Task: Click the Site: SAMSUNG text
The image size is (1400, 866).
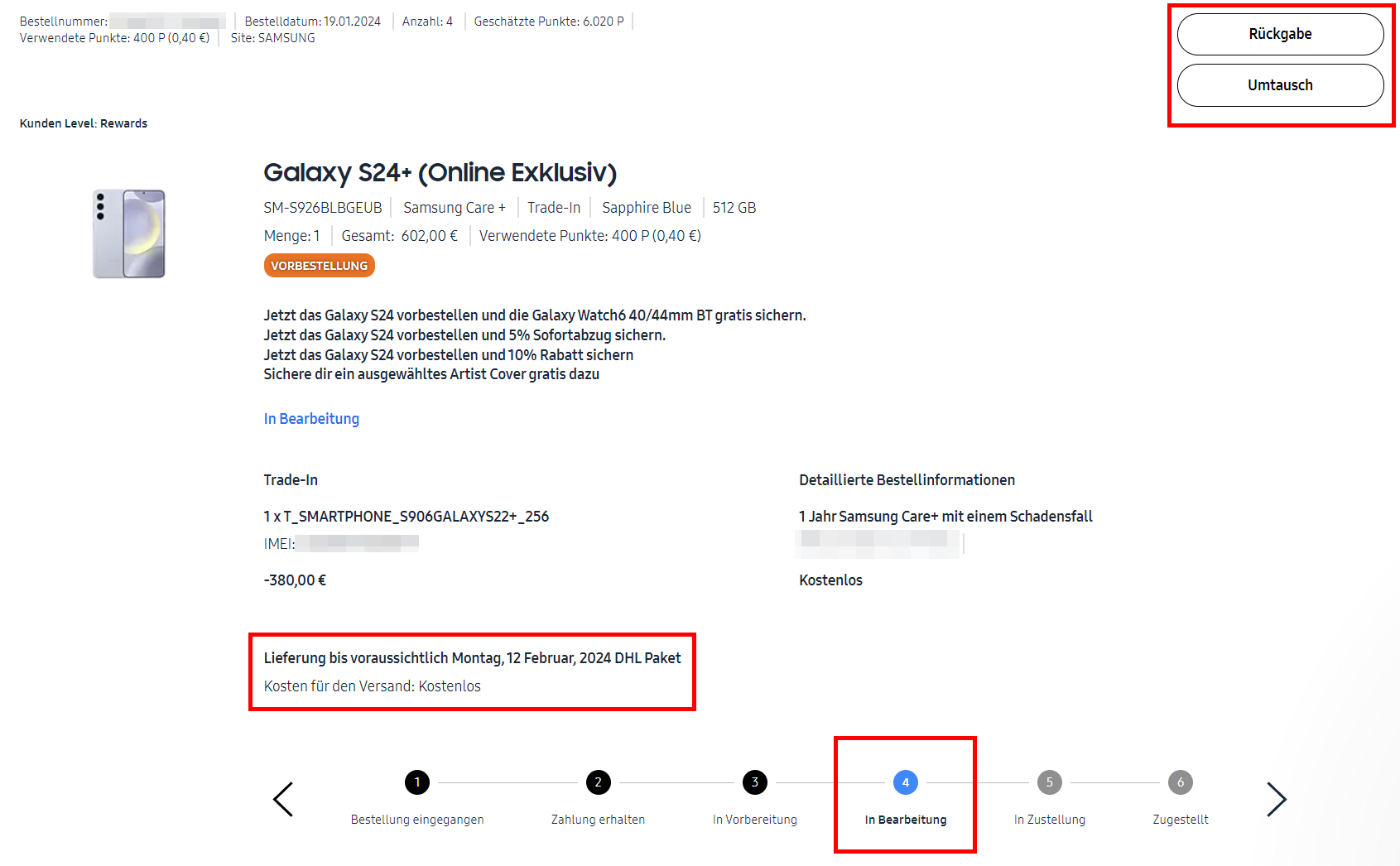Action: [273, 38]
